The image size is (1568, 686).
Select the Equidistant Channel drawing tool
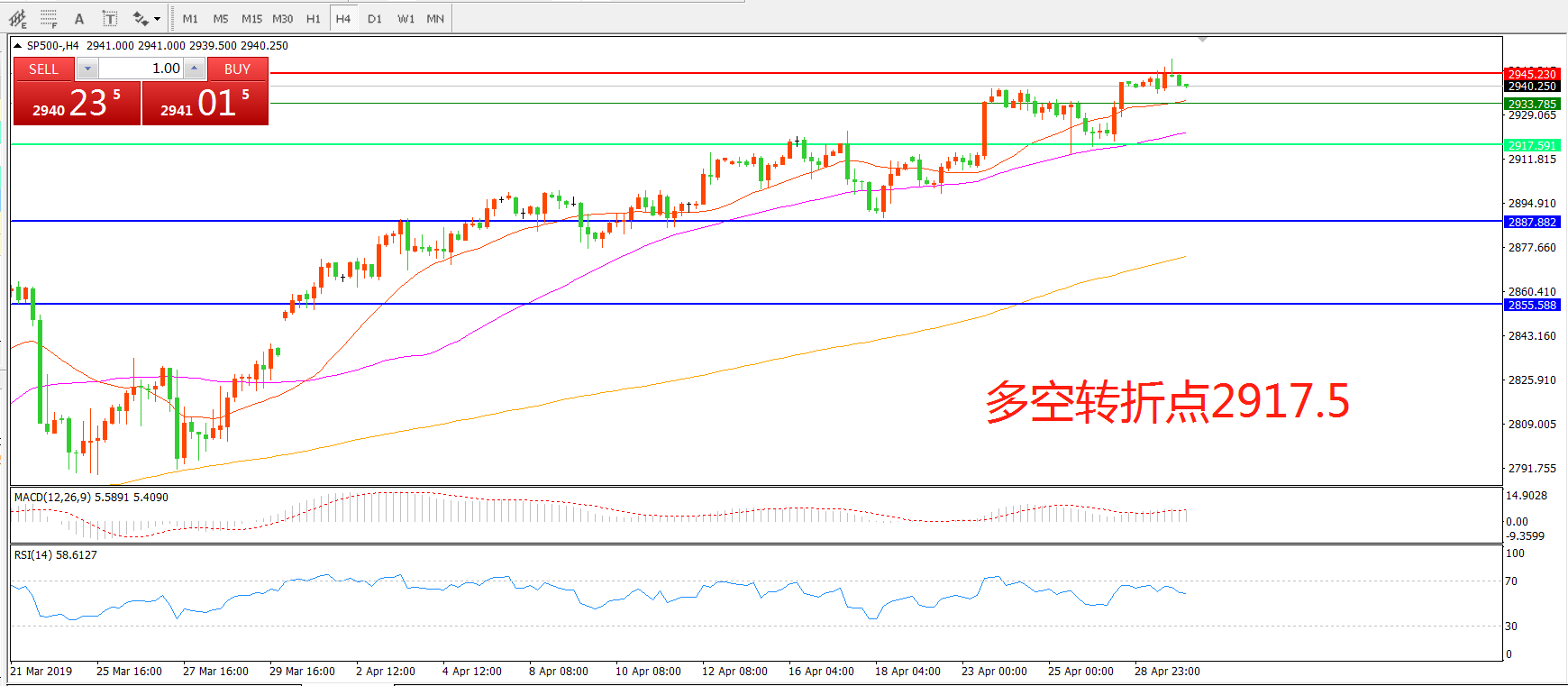[x=17, y=18]
